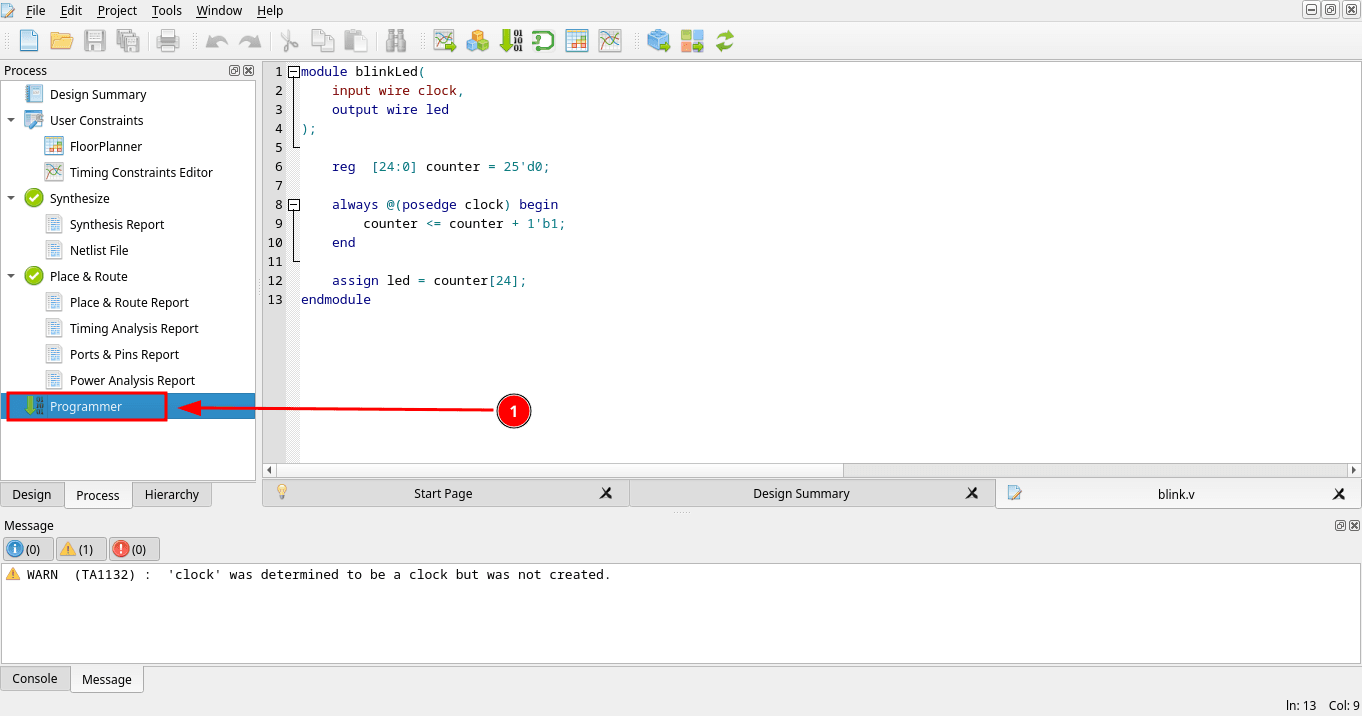Fold module block at line 1

[293, 72]
